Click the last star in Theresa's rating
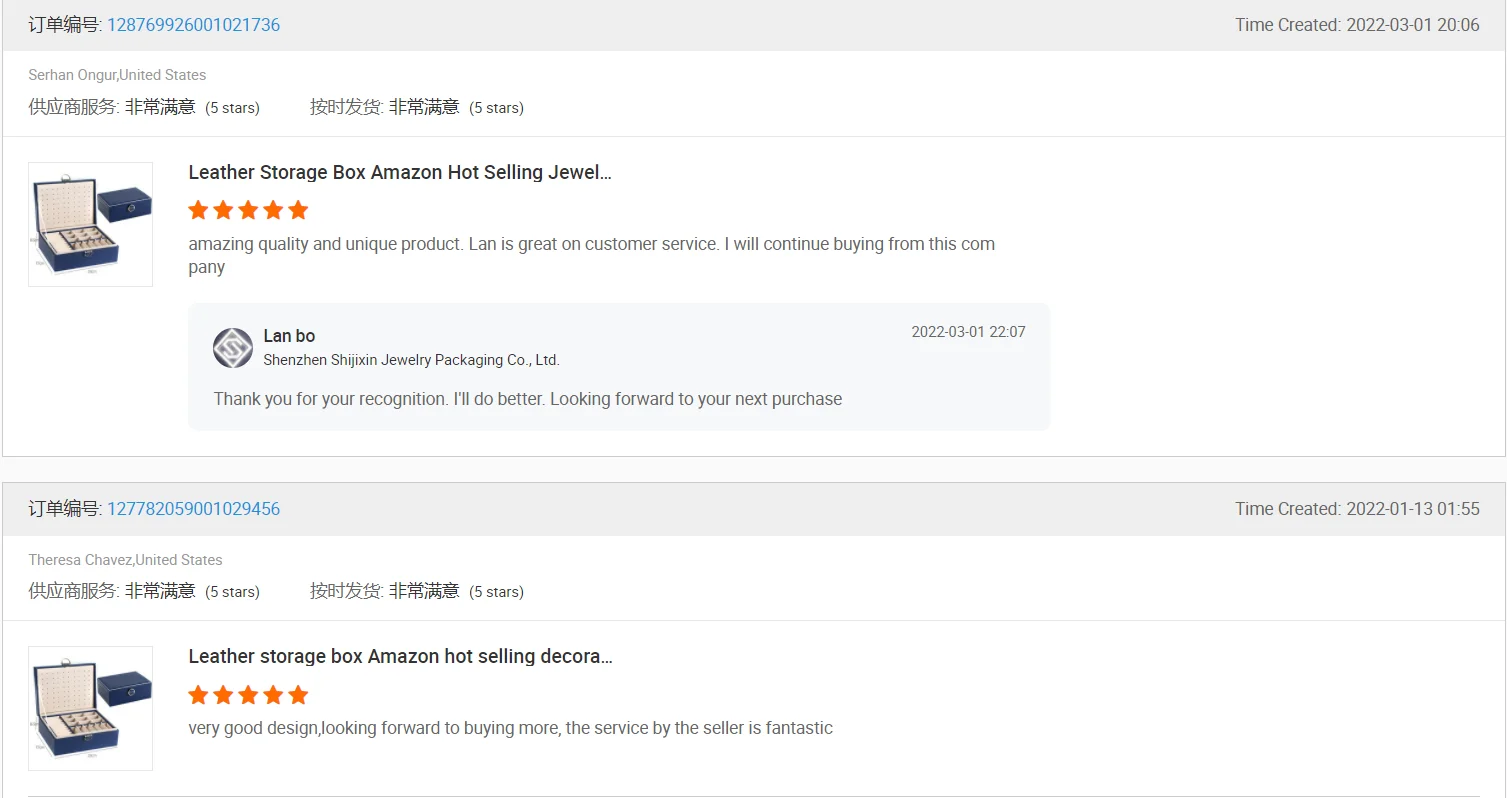 click(x=298, y=695)
